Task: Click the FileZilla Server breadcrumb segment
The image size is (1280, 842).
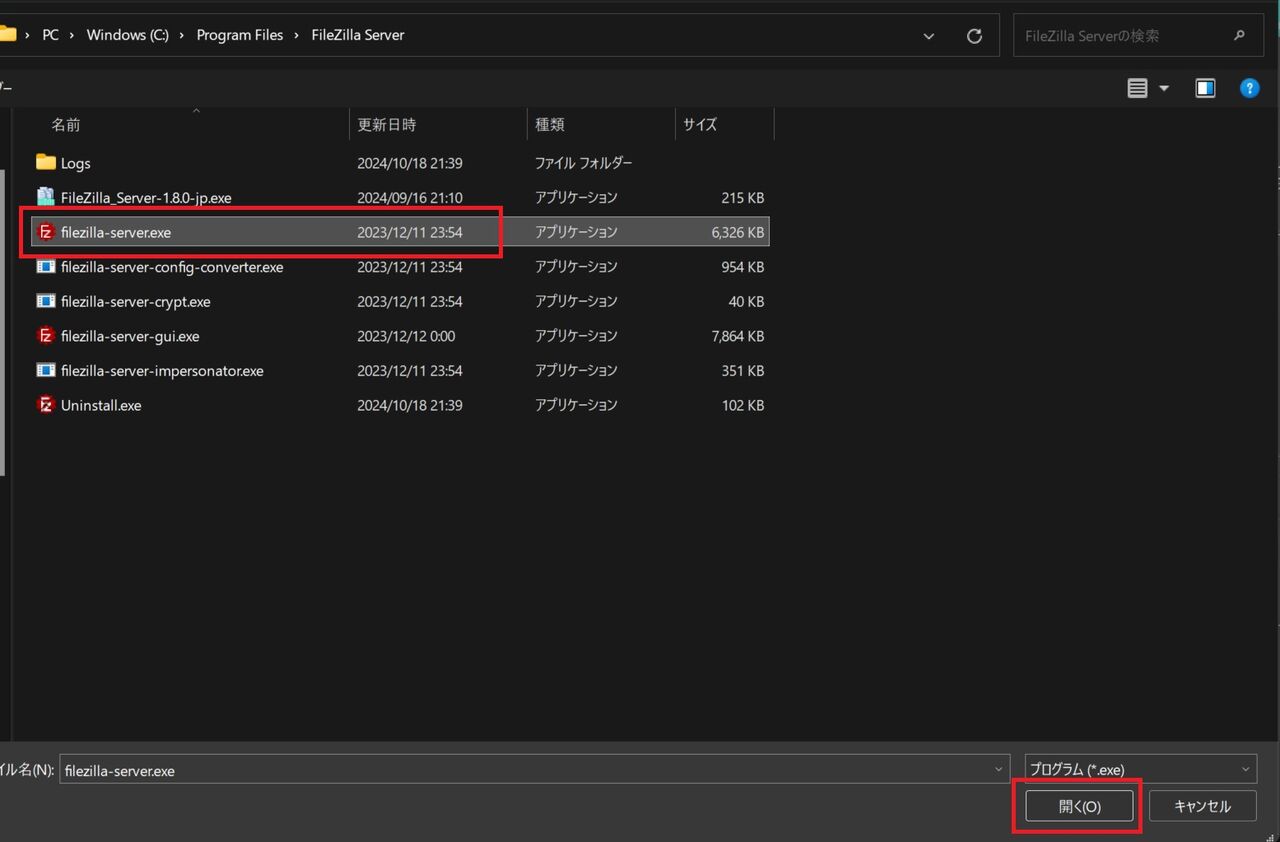Action: [358, 35]
